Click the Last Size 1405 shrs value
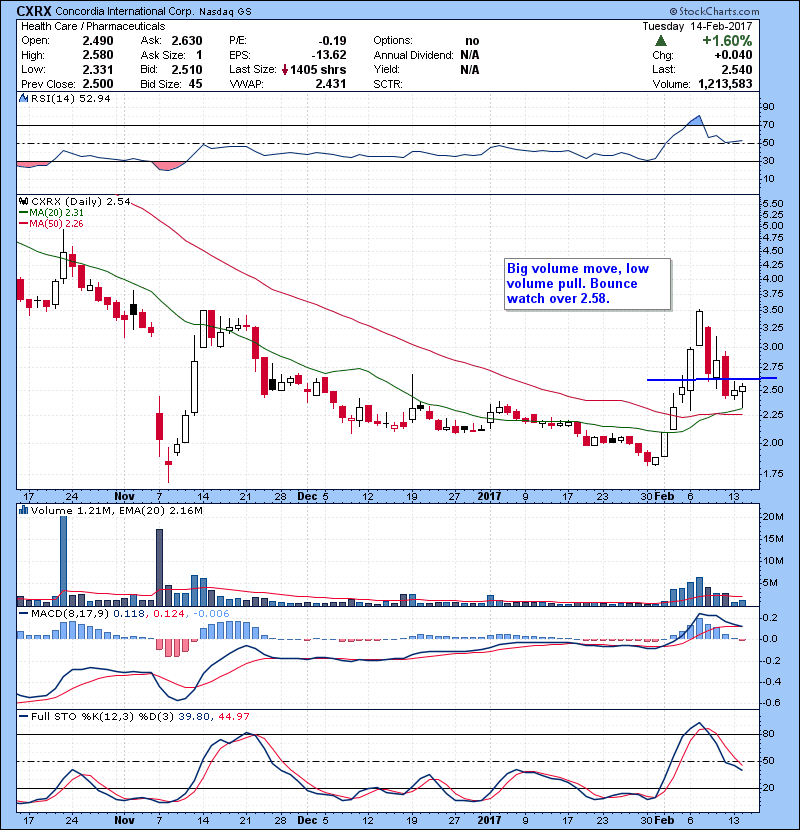 click(x=318, y=69)
